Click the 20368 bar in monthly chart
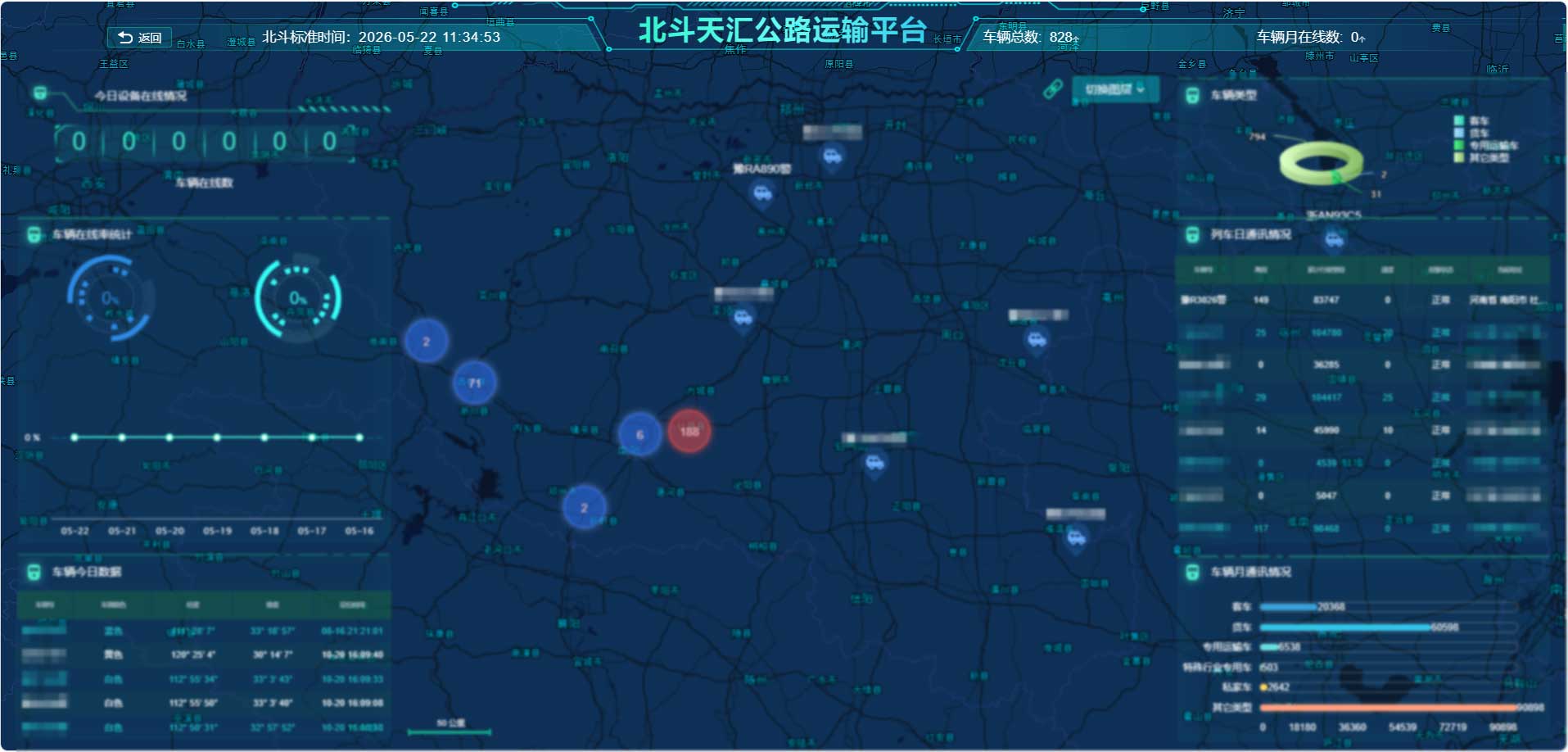Viewport: 1568px width, 752px height. (x=1289, y=607)
